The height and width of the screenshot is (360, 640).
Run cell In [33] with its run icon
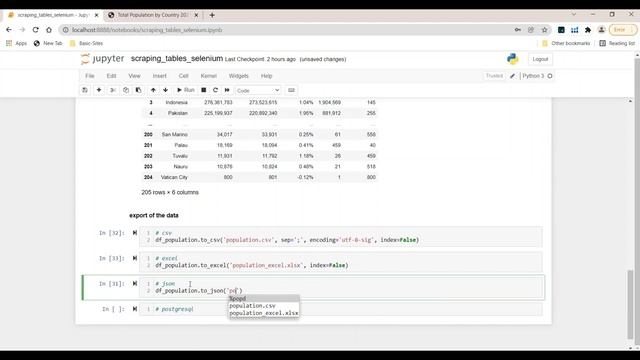pos(135,258)
